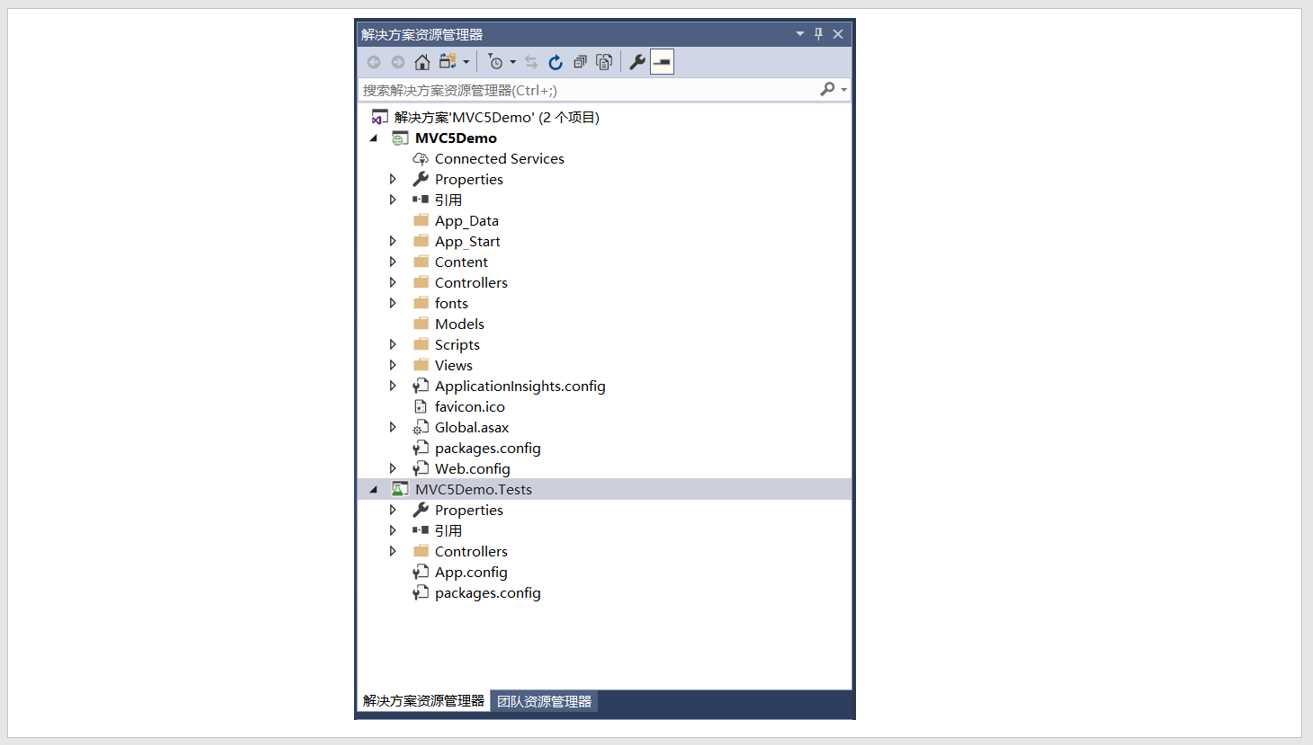Image resolution: width=1313 pixels, height=745 pixels.
Task: Toggle Show All Files icon
Action: [x=604, y=62]
